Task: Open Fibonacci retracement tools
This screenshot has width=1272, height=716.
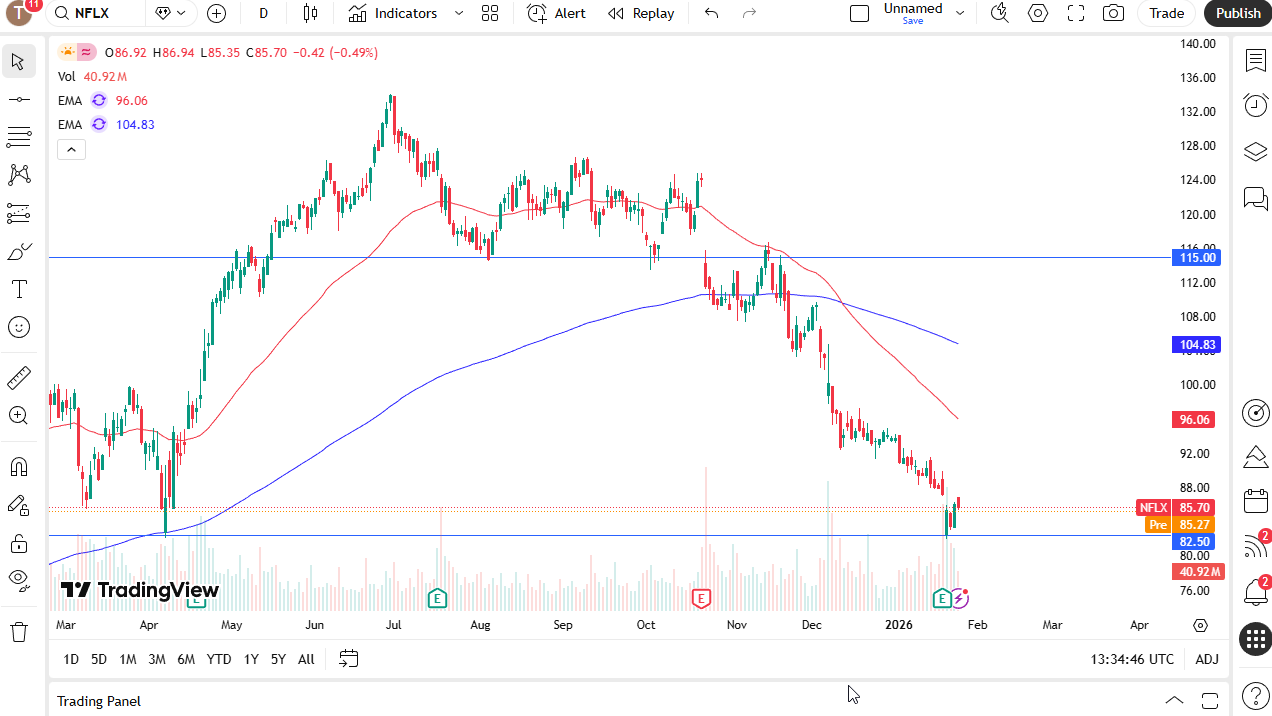Action: (x=18, y=137)
